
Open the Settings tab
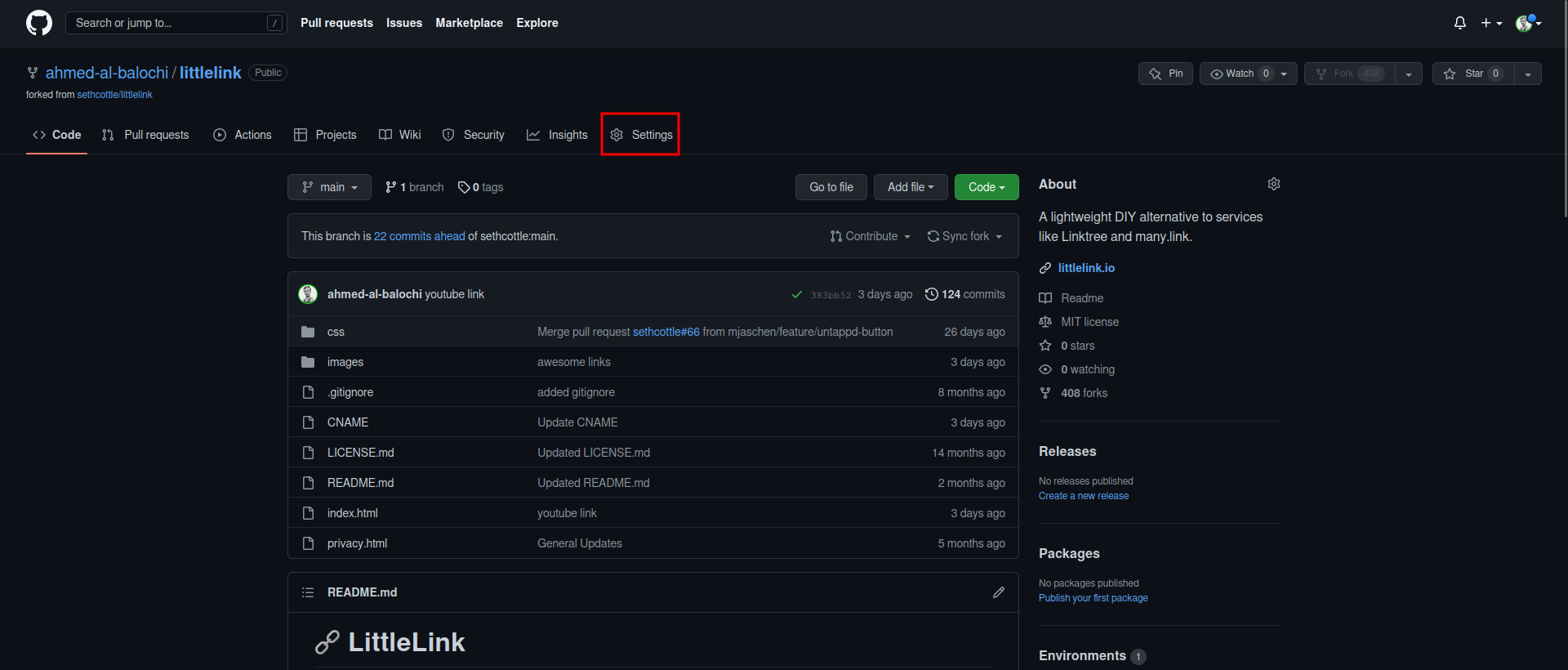(x=641, y=135)
